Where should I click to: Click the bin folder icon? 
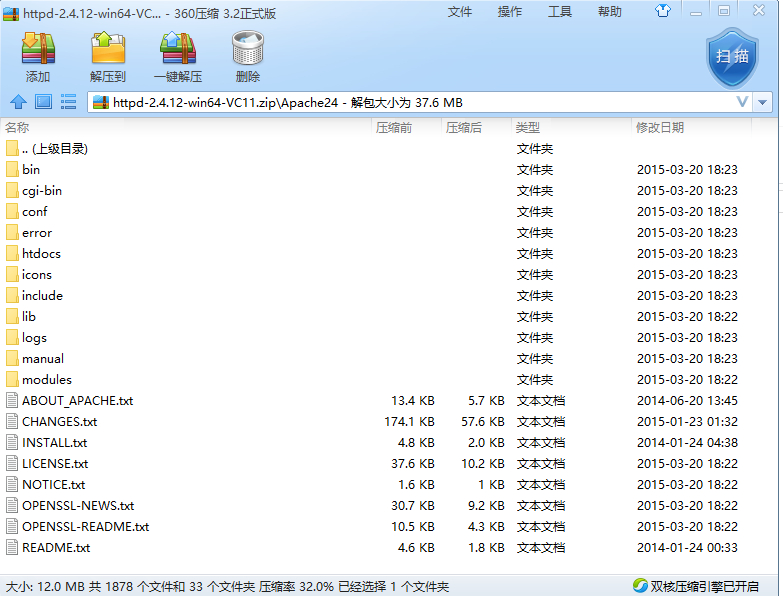[12, 170]
